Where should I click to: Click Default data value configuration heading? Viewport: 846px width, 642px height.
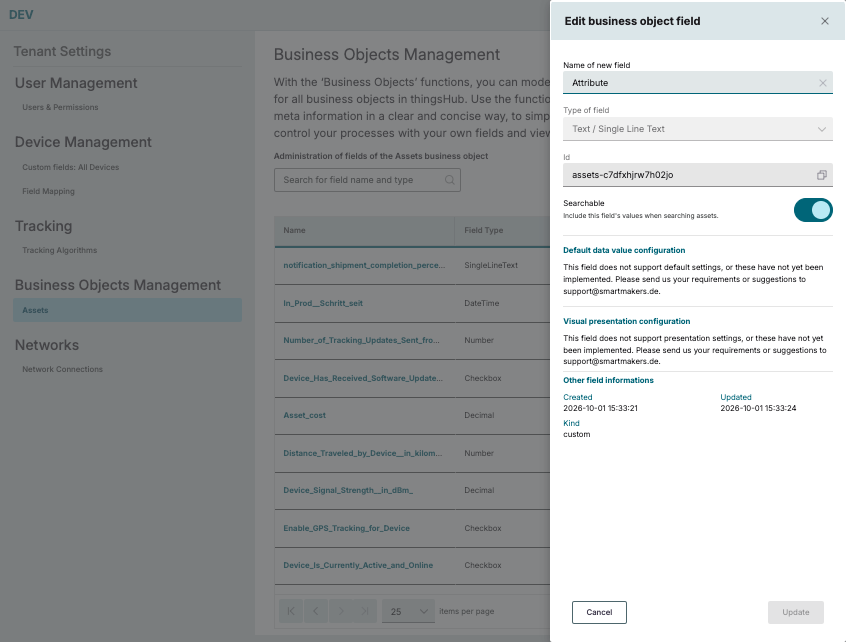[x=624, y=250]
